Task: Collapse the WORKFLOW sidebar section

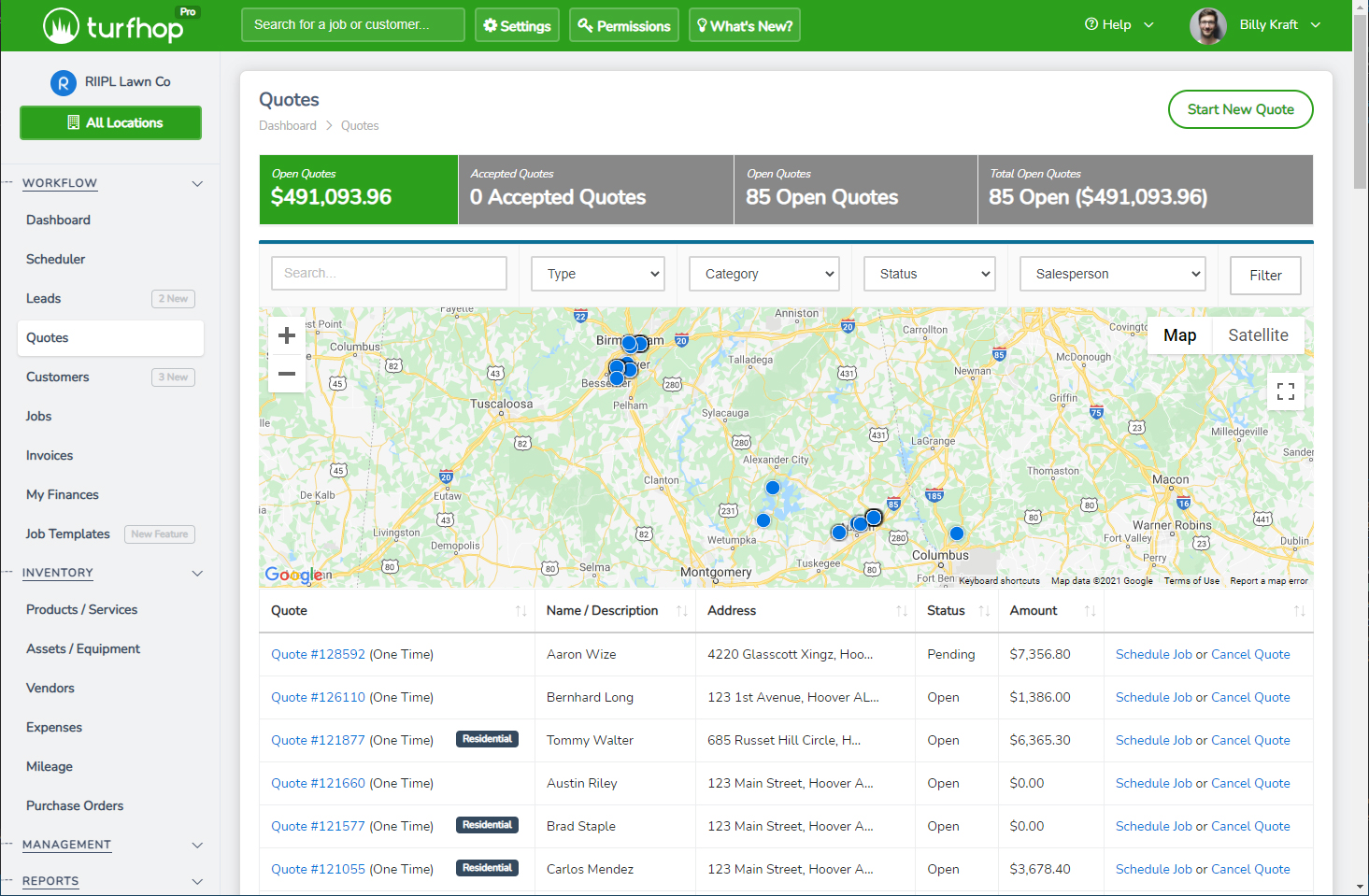Action: coord(197,183)
